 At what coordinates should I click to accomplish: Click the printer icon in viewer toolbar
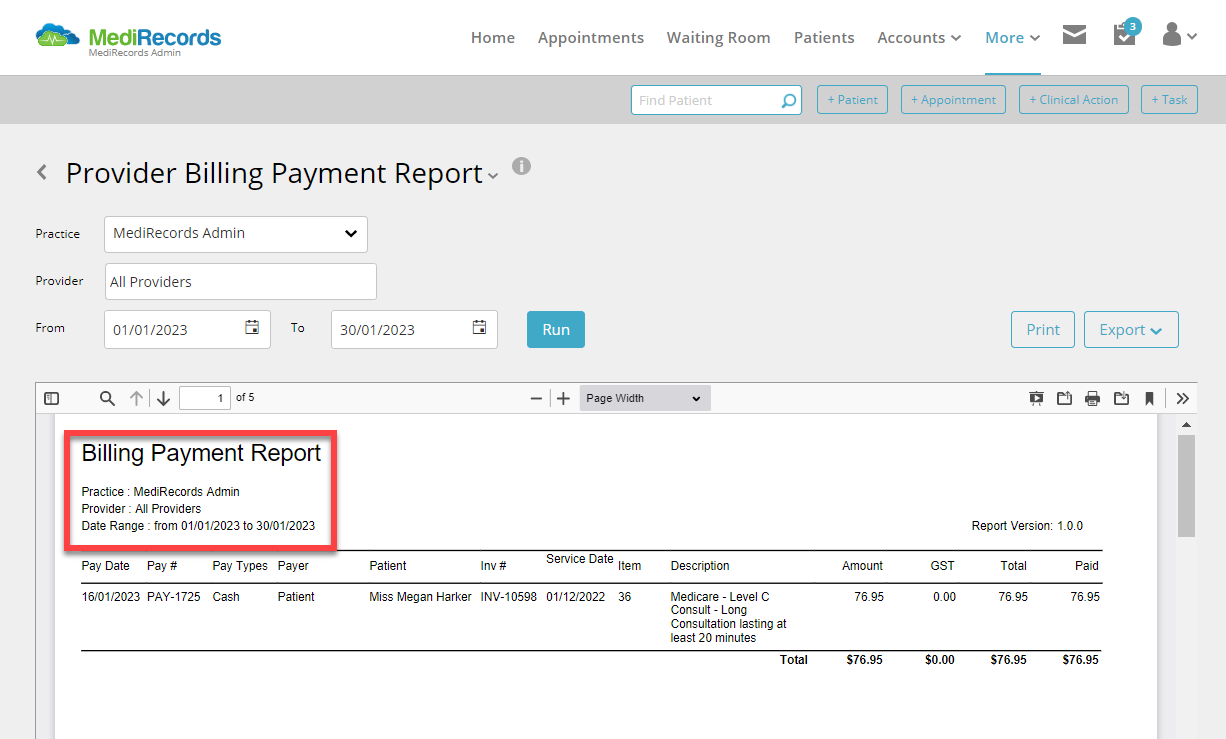[x=1093, y=398]
